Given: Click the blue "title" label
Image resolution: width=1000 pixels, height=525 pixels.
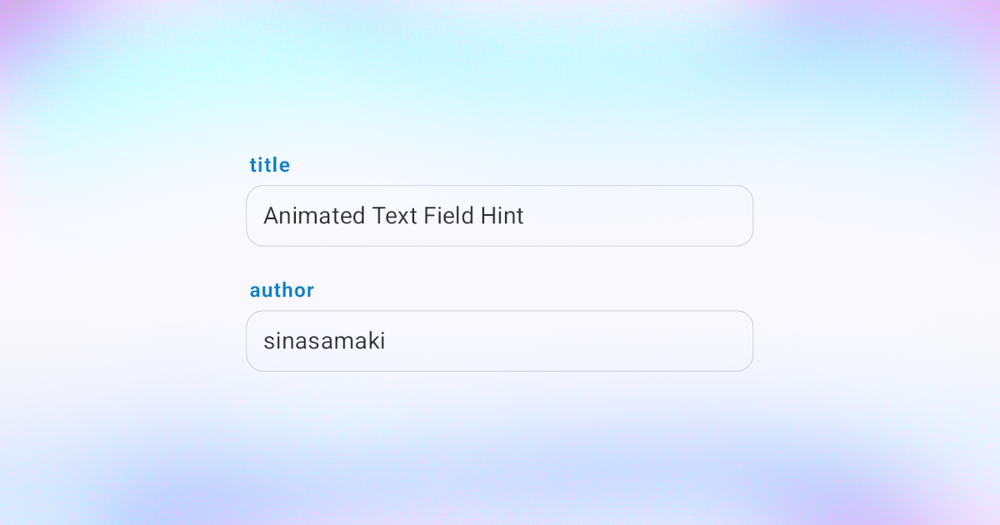Looking at the screenshot, I should [270, 165].
